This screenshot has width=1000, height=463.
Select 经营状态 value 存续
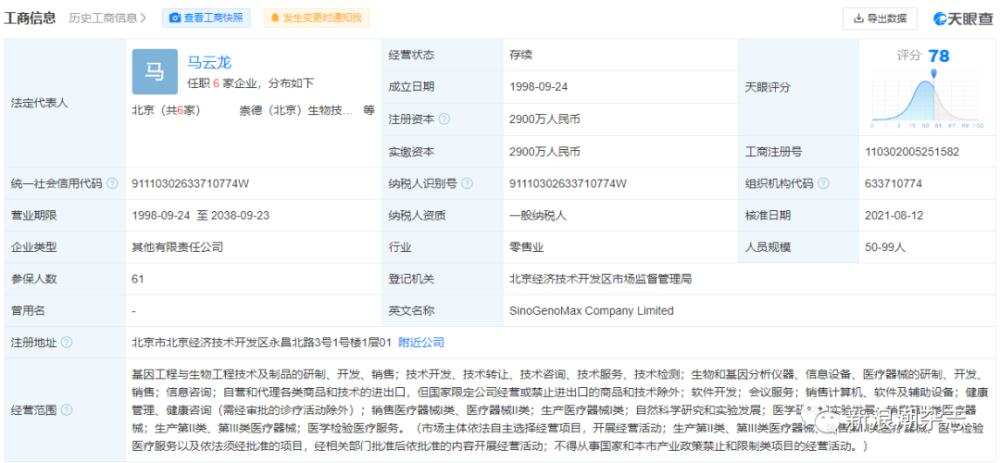[521, 55]
